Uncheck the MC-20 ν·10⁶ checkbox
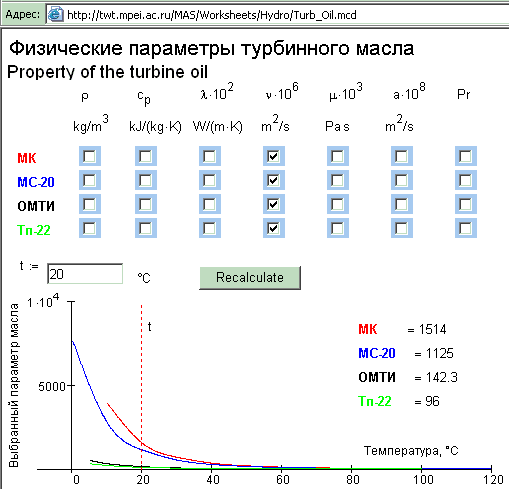This screenshot has height=489, width=509. pos(274,180)
